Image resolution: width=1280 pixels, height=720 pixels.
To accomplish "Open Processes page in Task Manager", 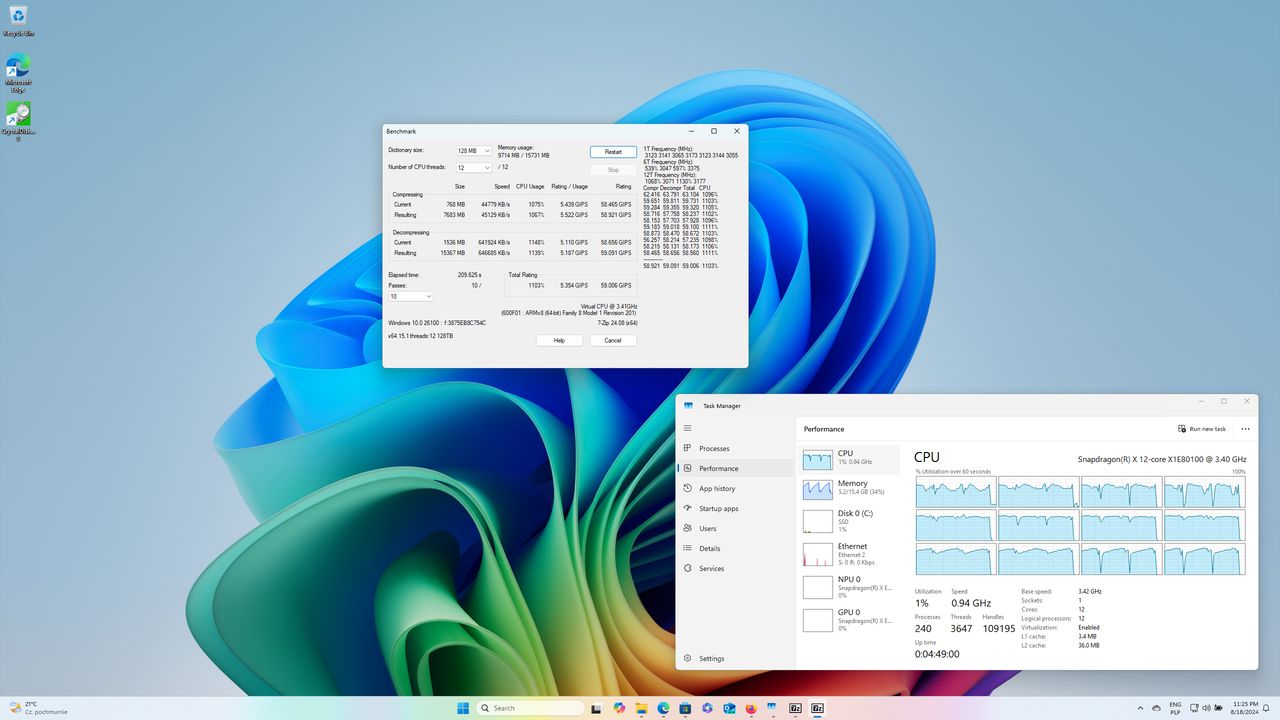I will (735, 448).
